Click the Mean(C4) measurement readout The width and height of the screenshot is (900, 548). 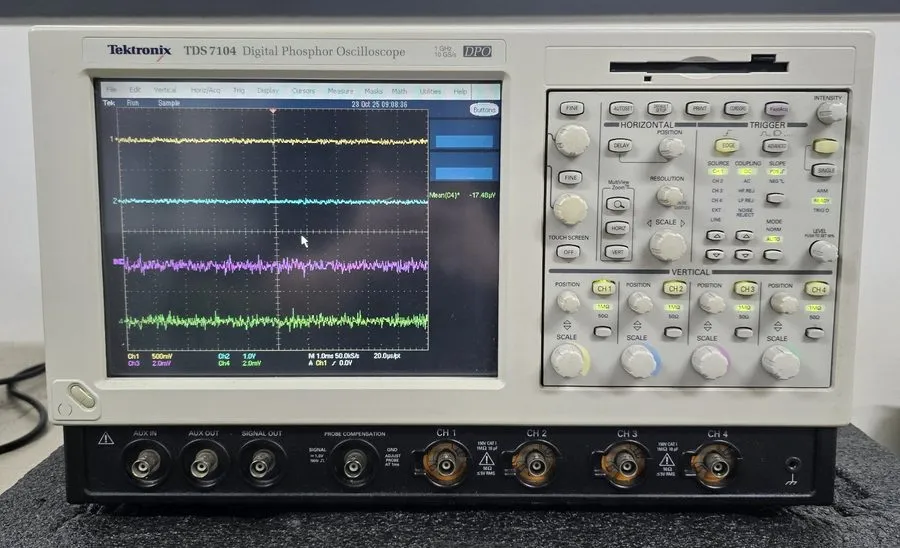coord(463,196)
